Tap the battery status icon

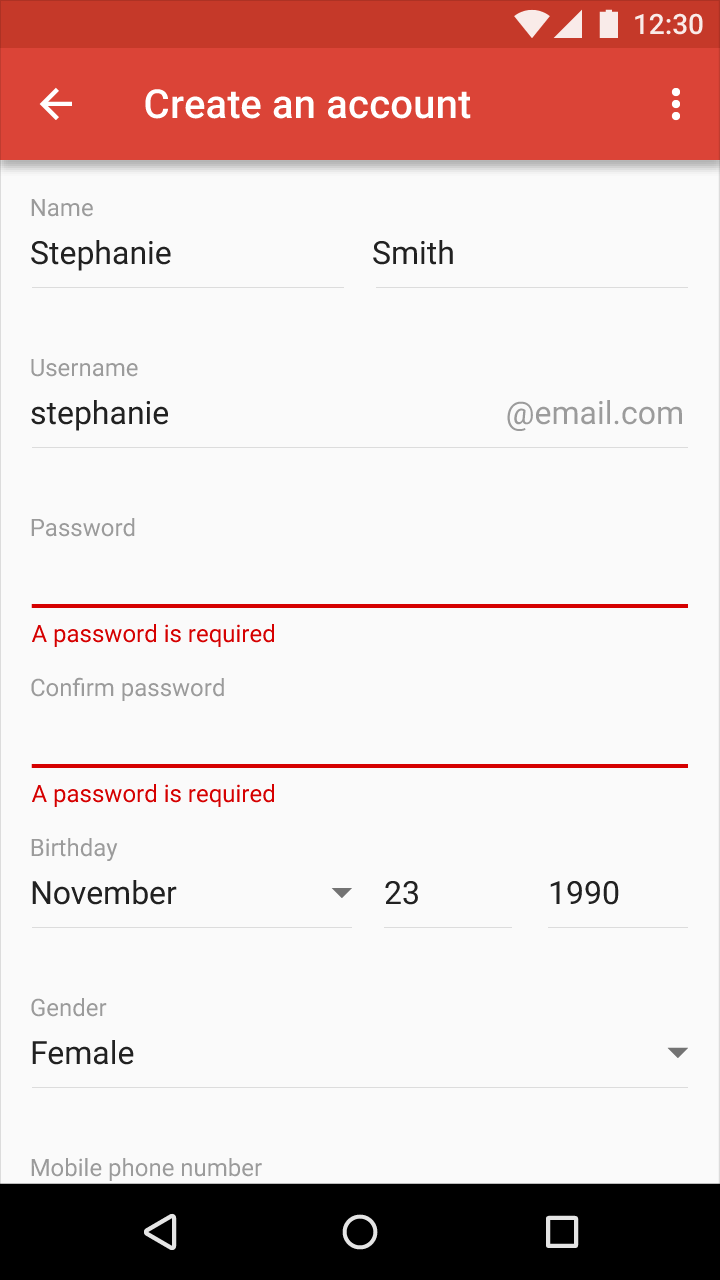click(608, 23)
